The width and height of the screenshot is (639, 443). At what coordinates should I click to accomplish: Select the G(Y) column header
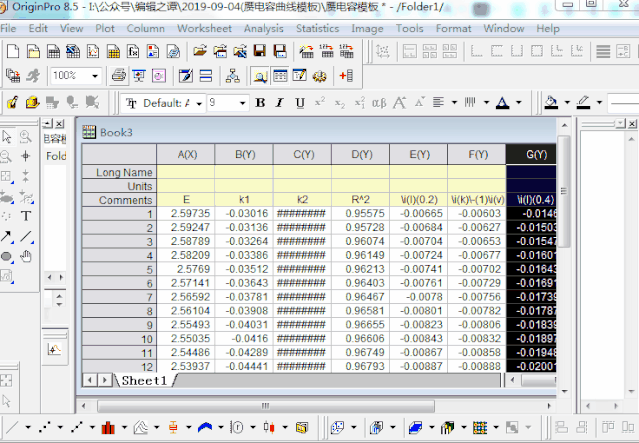pyautogui.click(x=536, y=154)
